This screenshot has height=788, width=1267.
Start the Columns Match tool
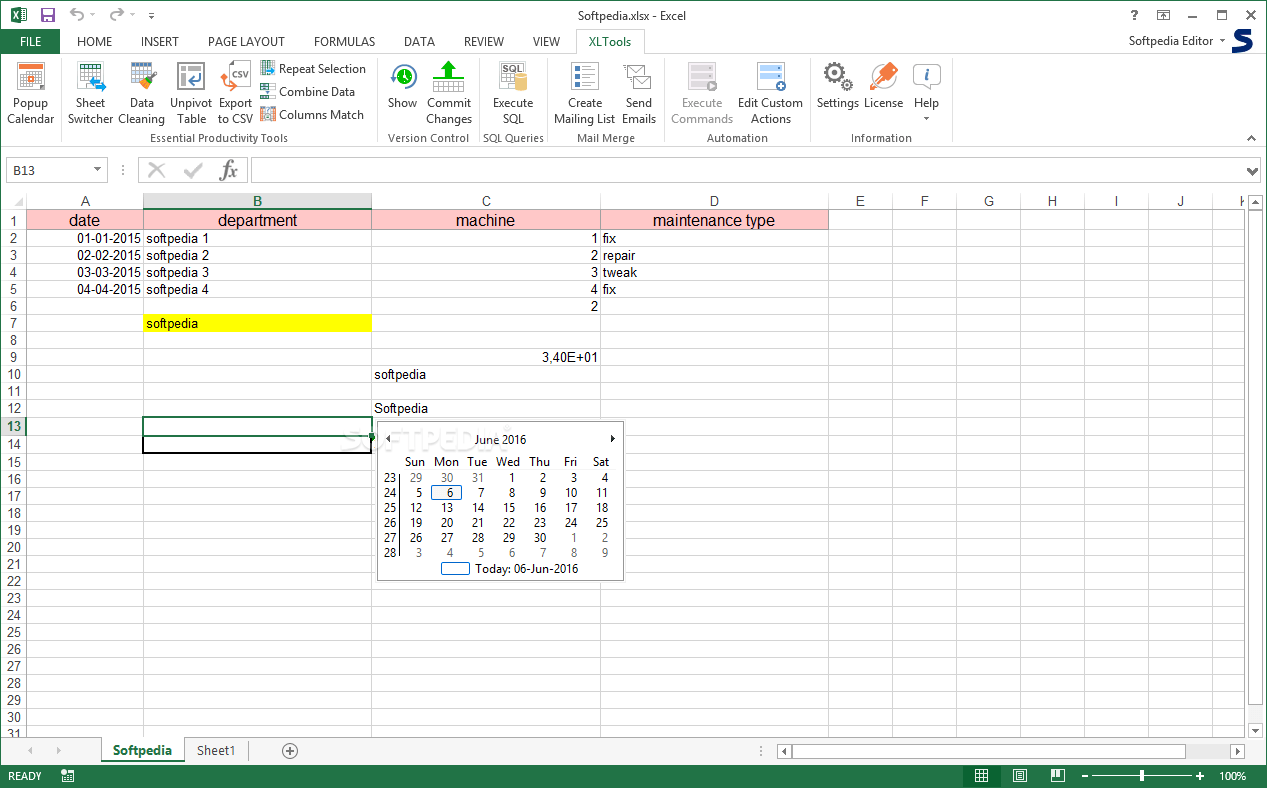tap(312, 114)
